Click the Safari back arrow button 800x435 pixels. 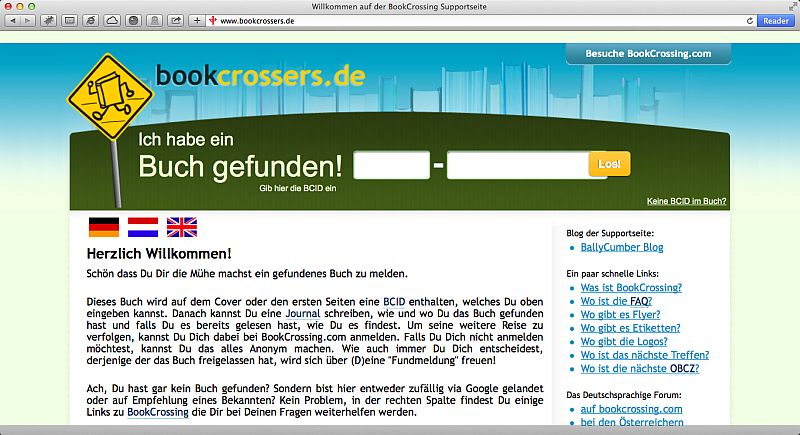pos(12,20)
